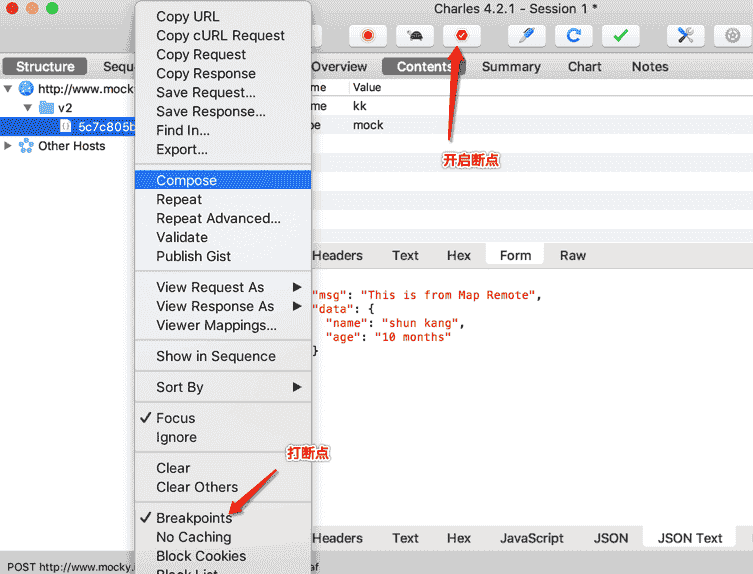Switch to the Notes tab
This screenshot has width=753, height=574.
pos(650,66)
